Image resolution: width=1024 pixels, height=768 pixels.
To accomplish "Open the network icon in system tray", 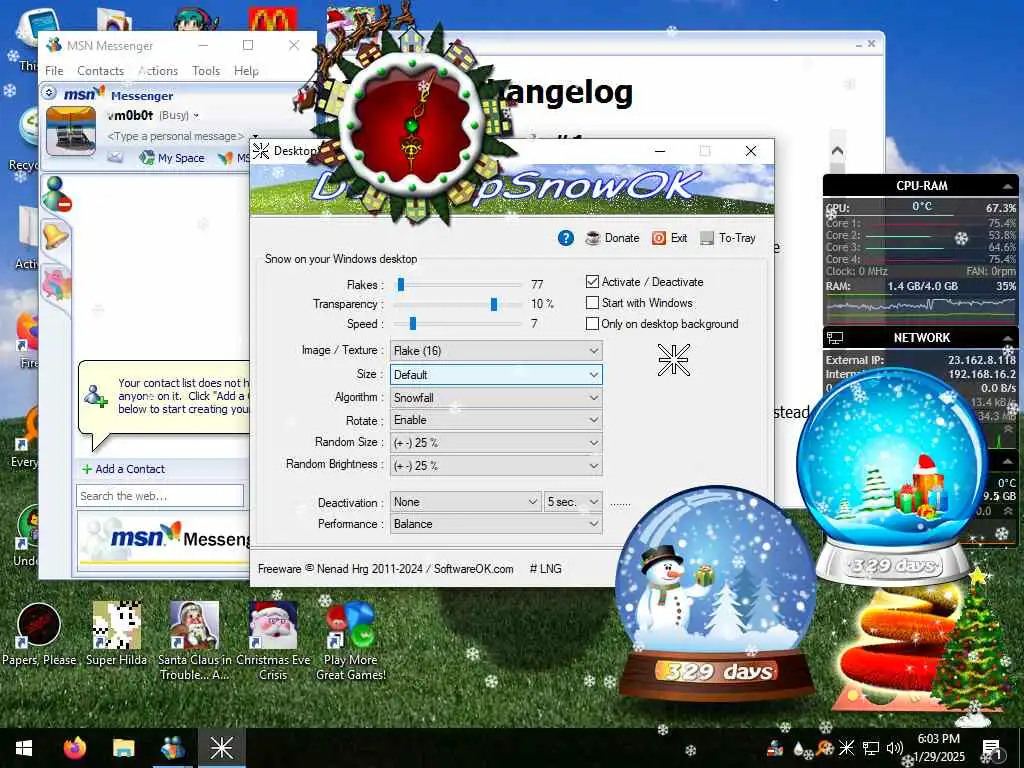I will click(871, 748).
